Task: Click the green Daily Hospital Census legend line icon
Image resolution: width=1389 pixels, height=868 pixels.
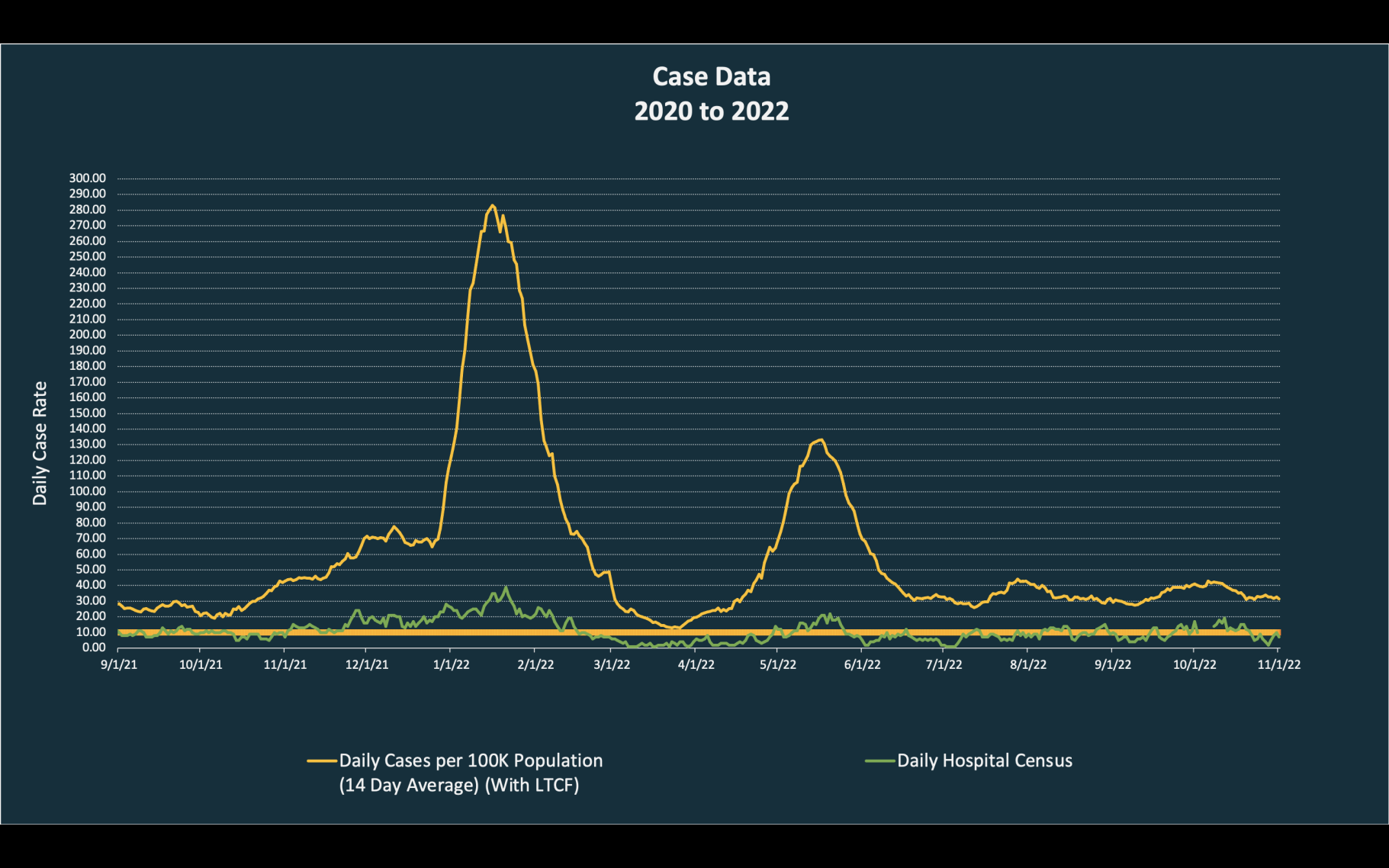Action: 879,760
